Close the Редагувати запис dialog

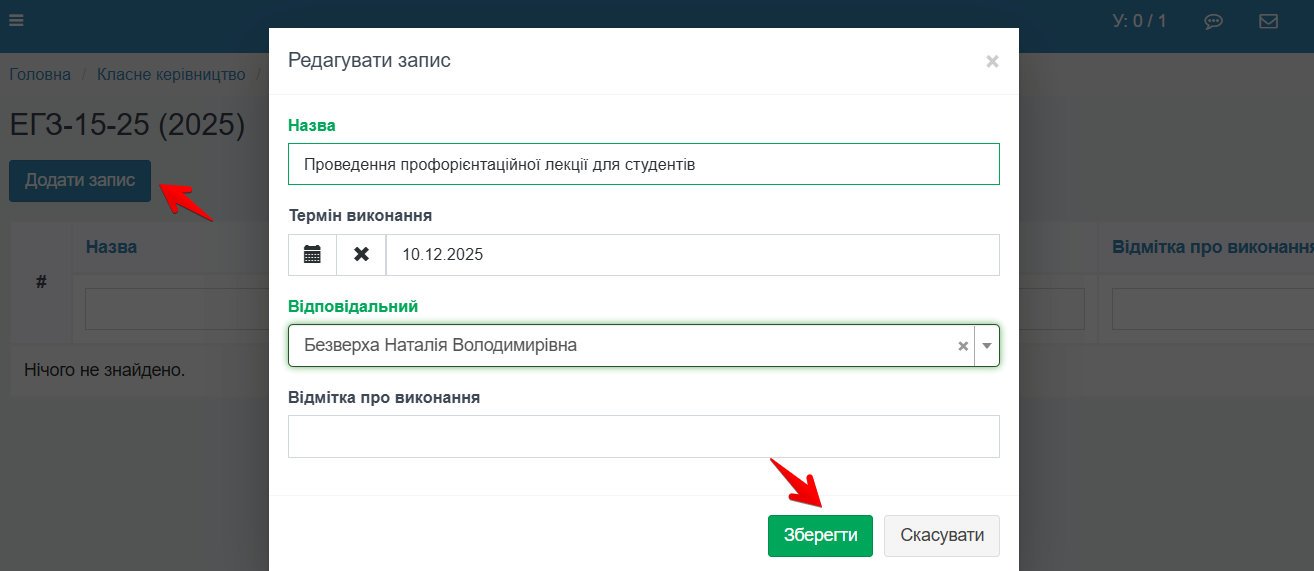[x=992, y=61]
